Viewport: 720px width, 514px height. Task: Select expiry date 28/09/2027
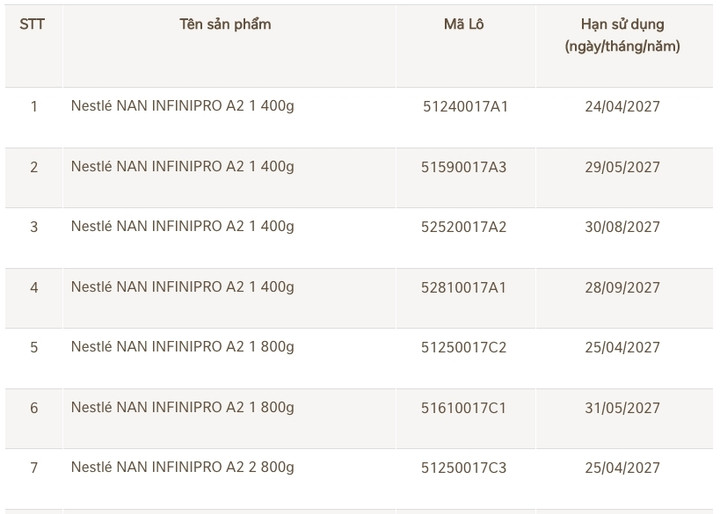tap(622, 287)
